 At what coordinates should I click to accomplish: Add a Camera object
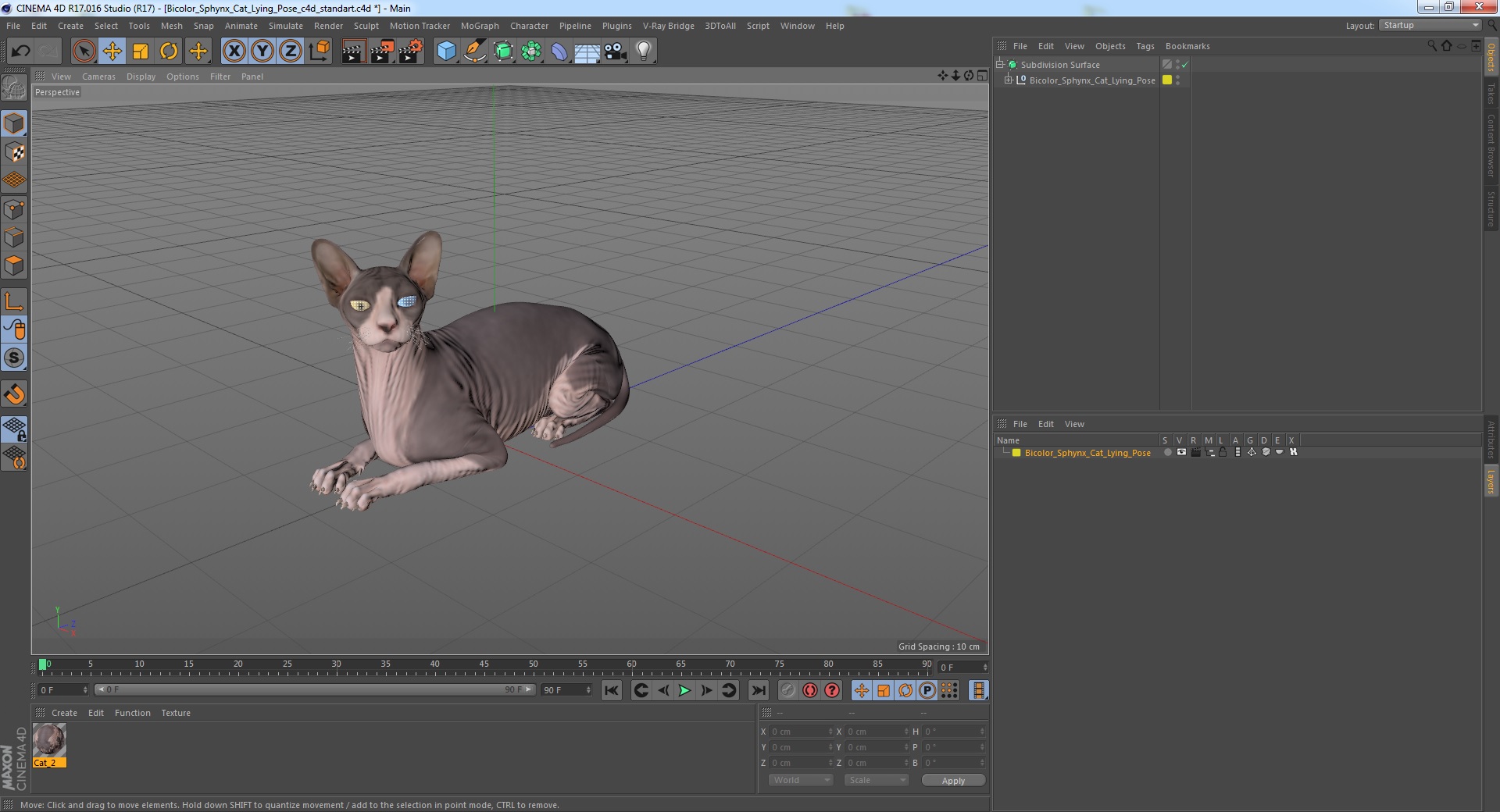click(x=616, y=52)
